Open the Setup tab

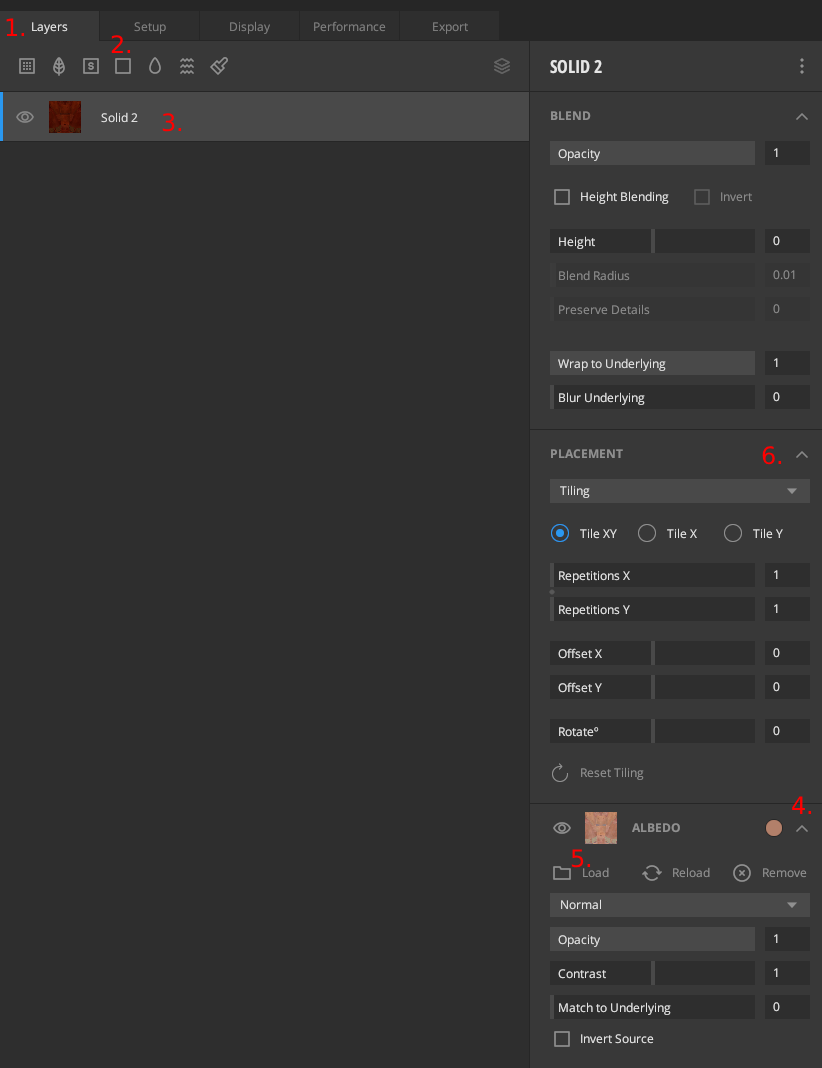coord(149,27)
